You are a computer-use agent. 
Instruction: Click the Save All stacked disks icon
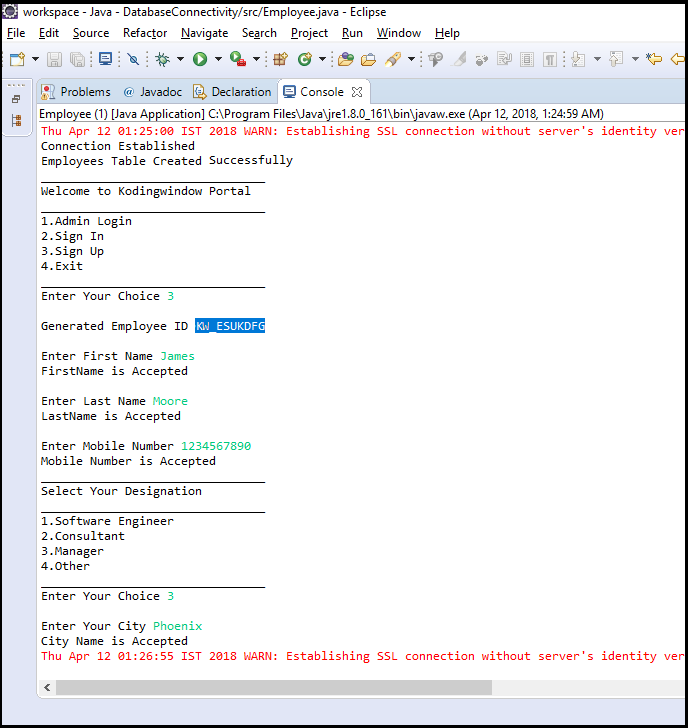tap(77, 59)
